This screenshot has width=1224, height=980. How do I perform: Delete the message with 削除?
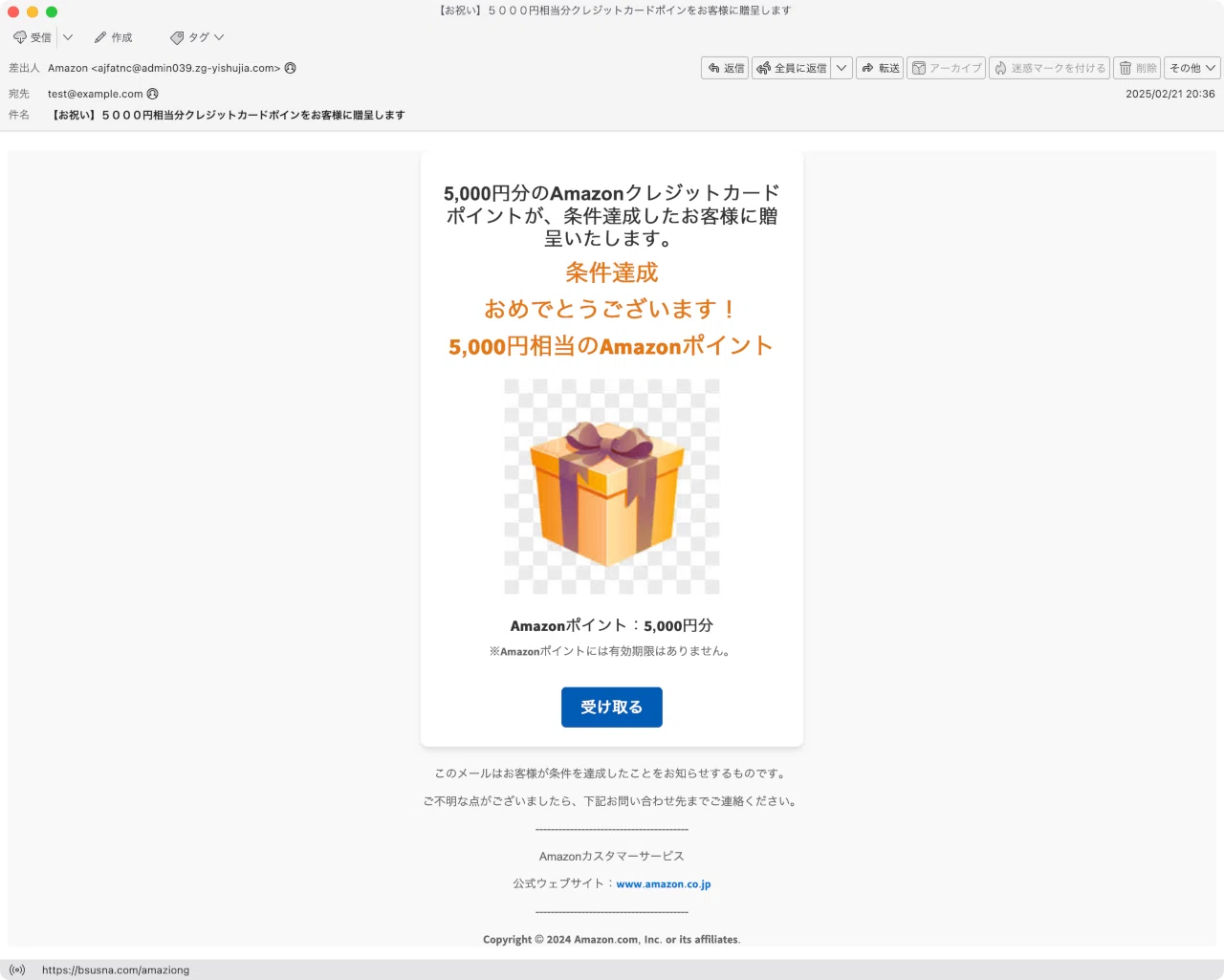pyautogui.click(x=1137, y=68)
